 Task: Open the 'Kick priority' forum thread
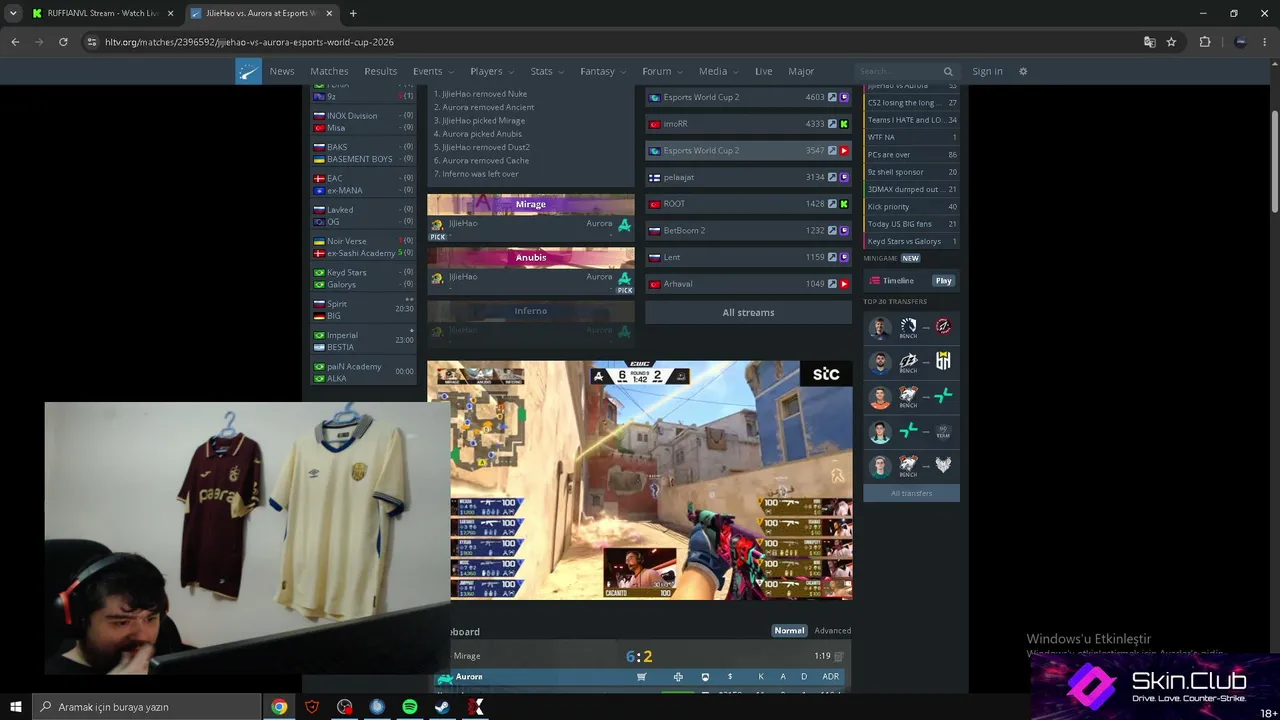pos(912,207)
